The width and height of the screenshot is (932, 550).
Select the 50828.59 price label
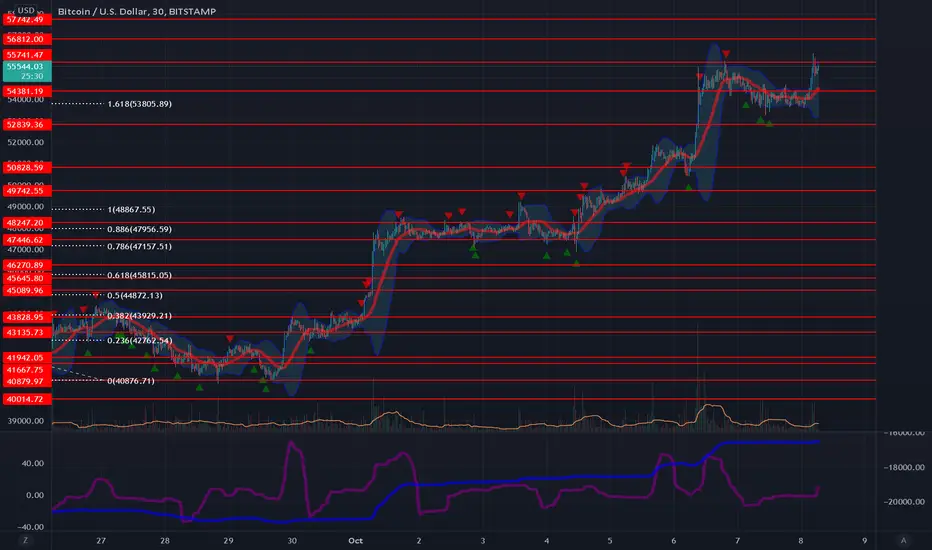click(x=27, y=168)
